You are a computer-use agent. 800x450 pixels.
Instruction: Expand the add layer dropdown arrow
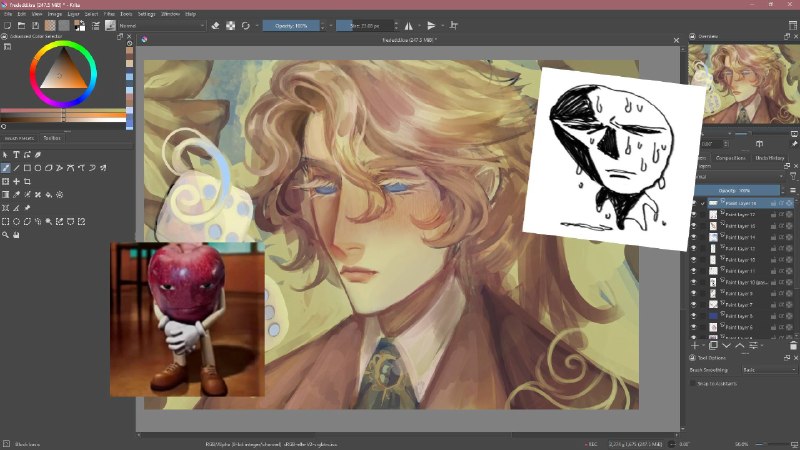coord(703,346)
